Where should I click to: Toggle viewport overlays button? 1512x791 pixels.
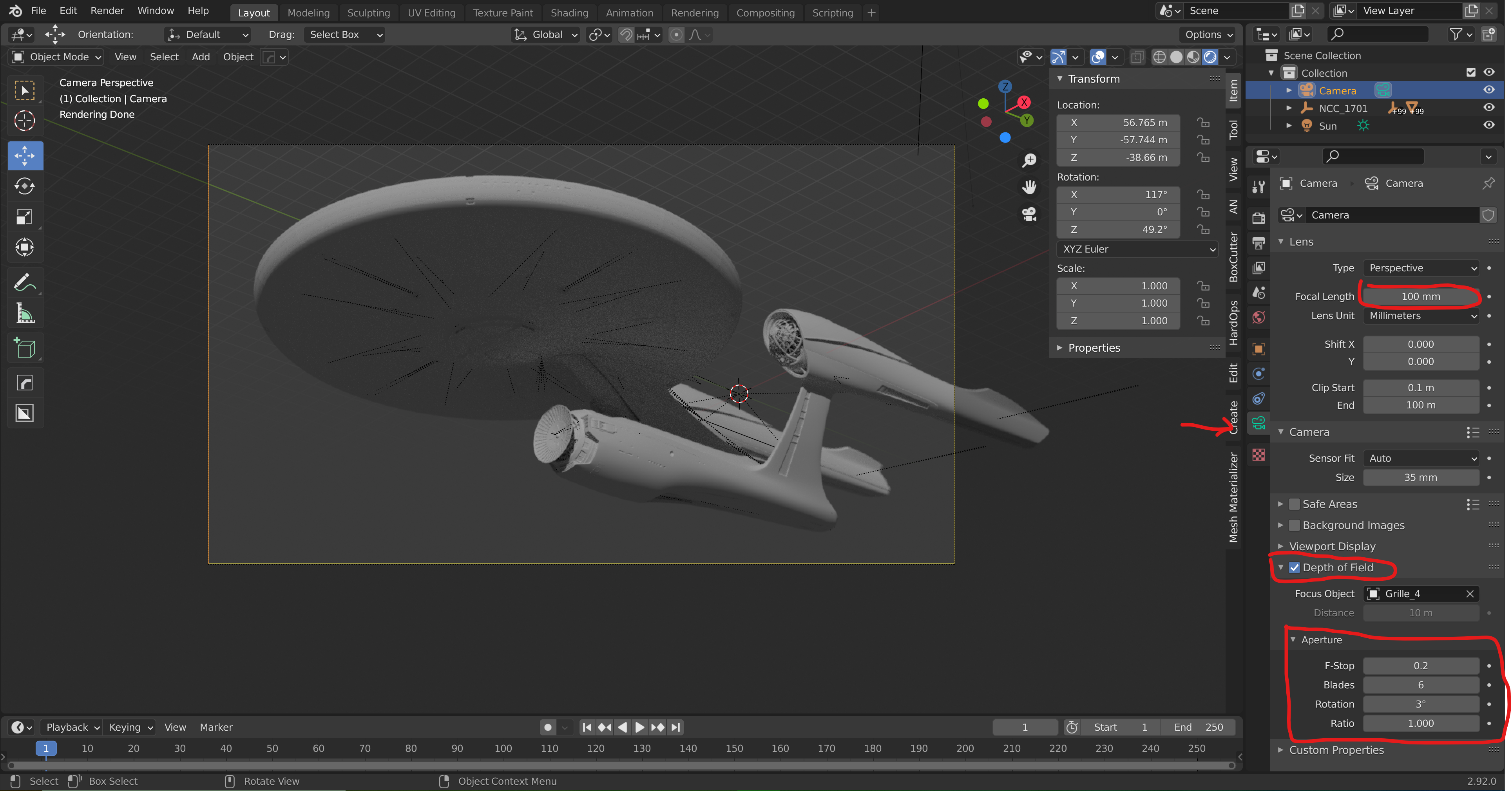(1098, 57)
